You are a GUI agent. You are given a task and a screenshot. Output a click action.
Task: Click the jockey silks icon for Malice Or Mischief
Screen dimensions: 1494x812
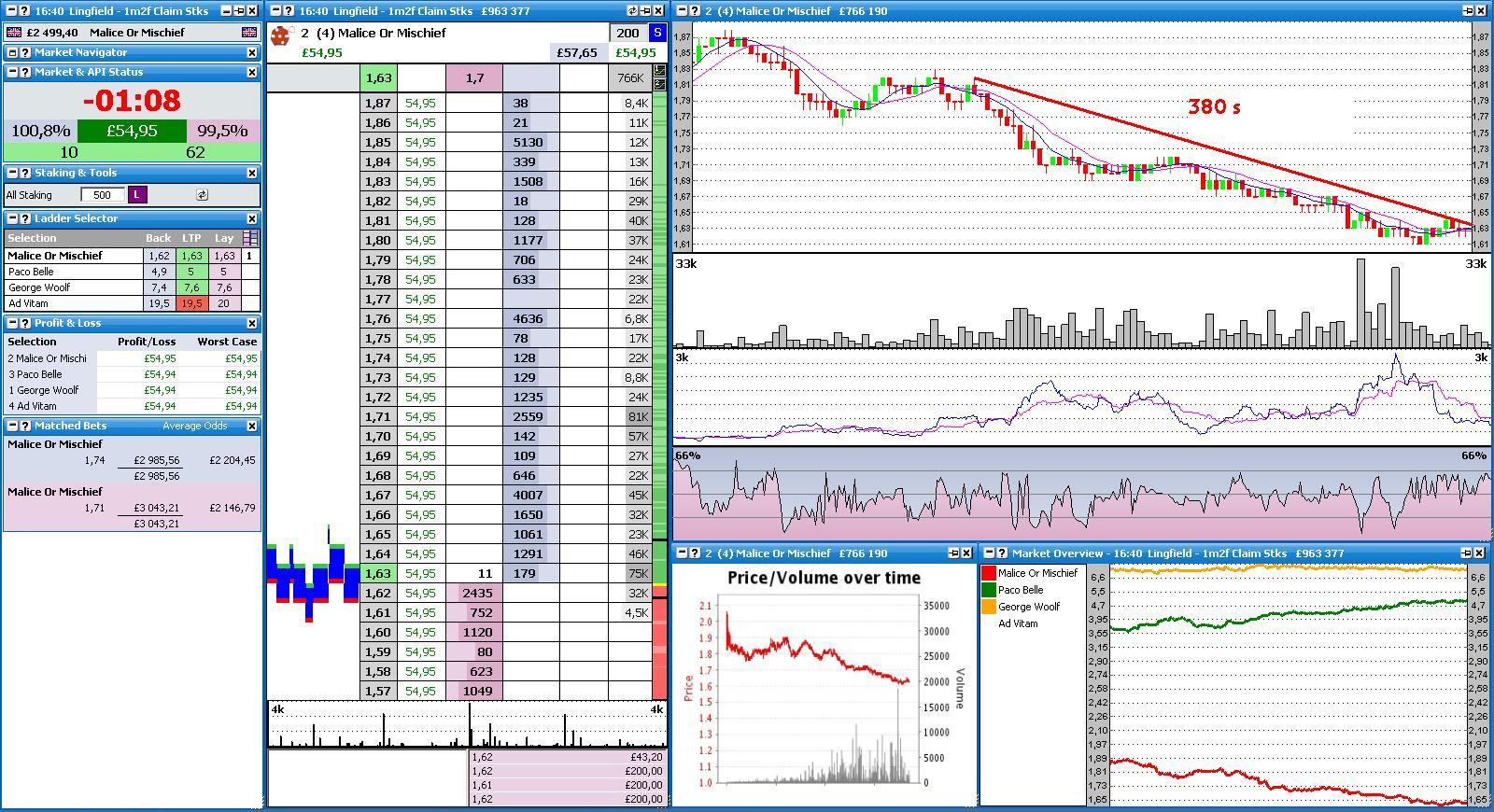(280, 36)
